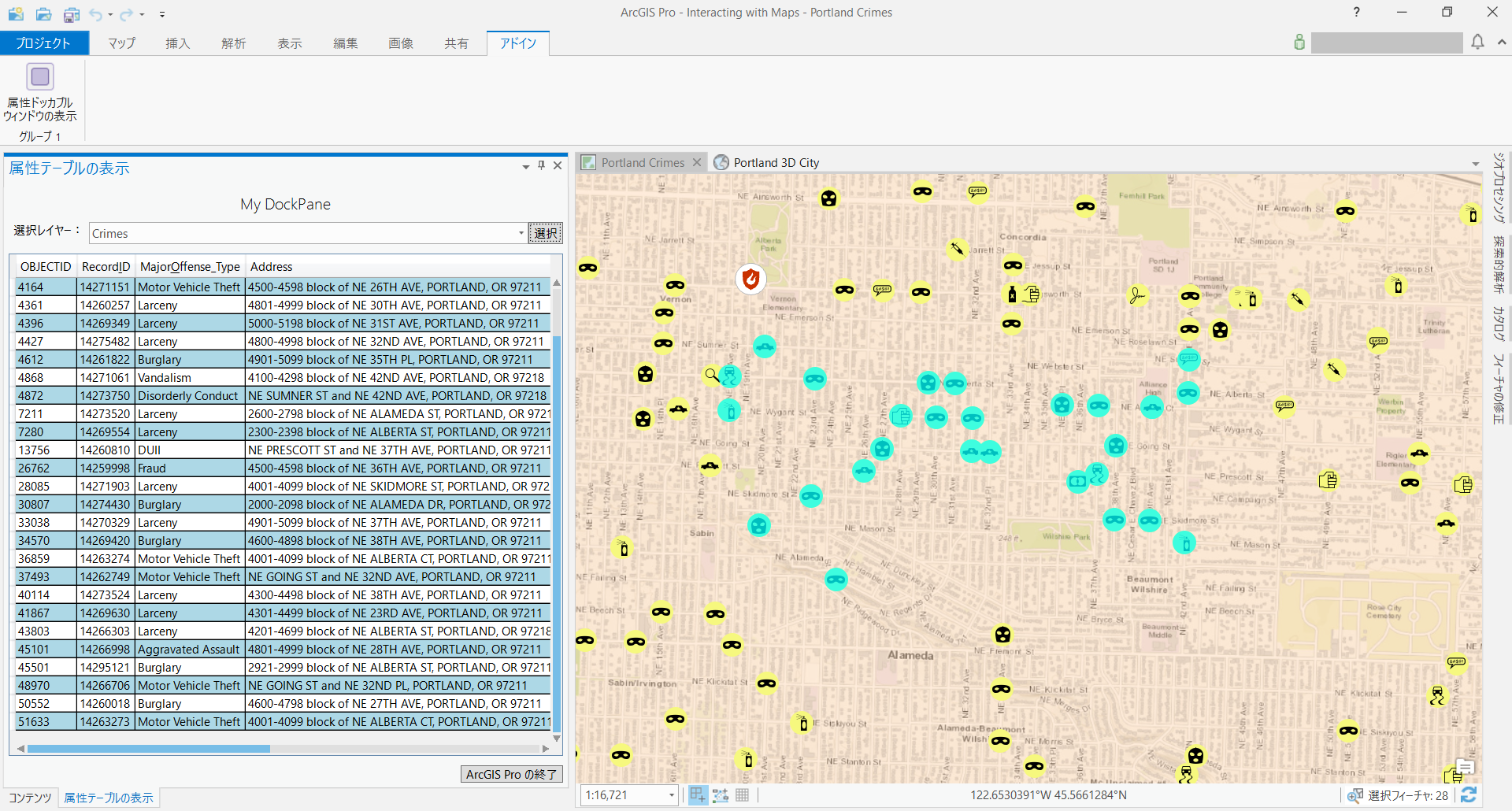Open the ジオプロセシング side panel tab

click(x=1499, y=187)
